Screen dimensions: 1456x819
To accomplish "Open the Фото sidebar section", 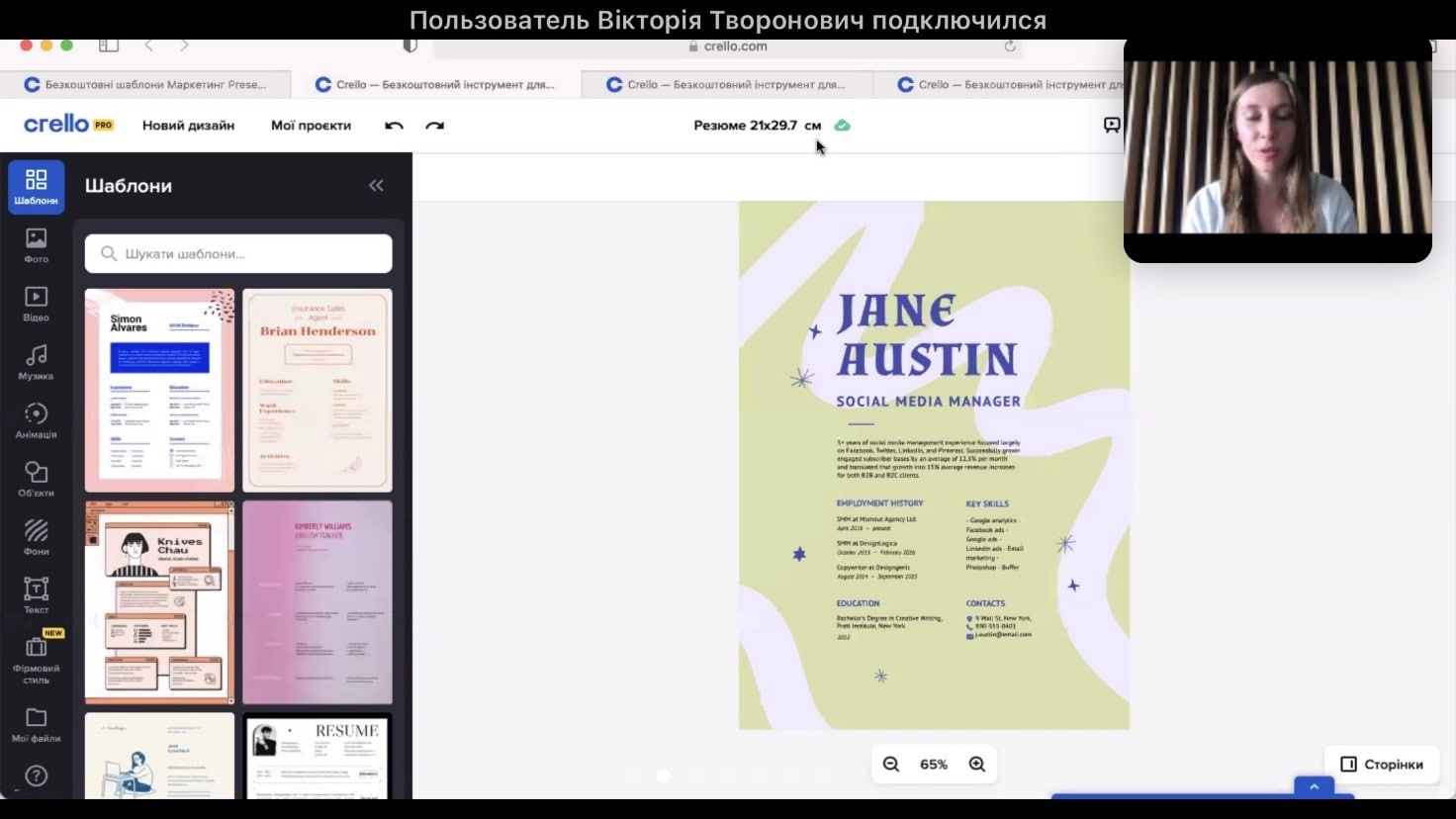I will tap(37, 245).
